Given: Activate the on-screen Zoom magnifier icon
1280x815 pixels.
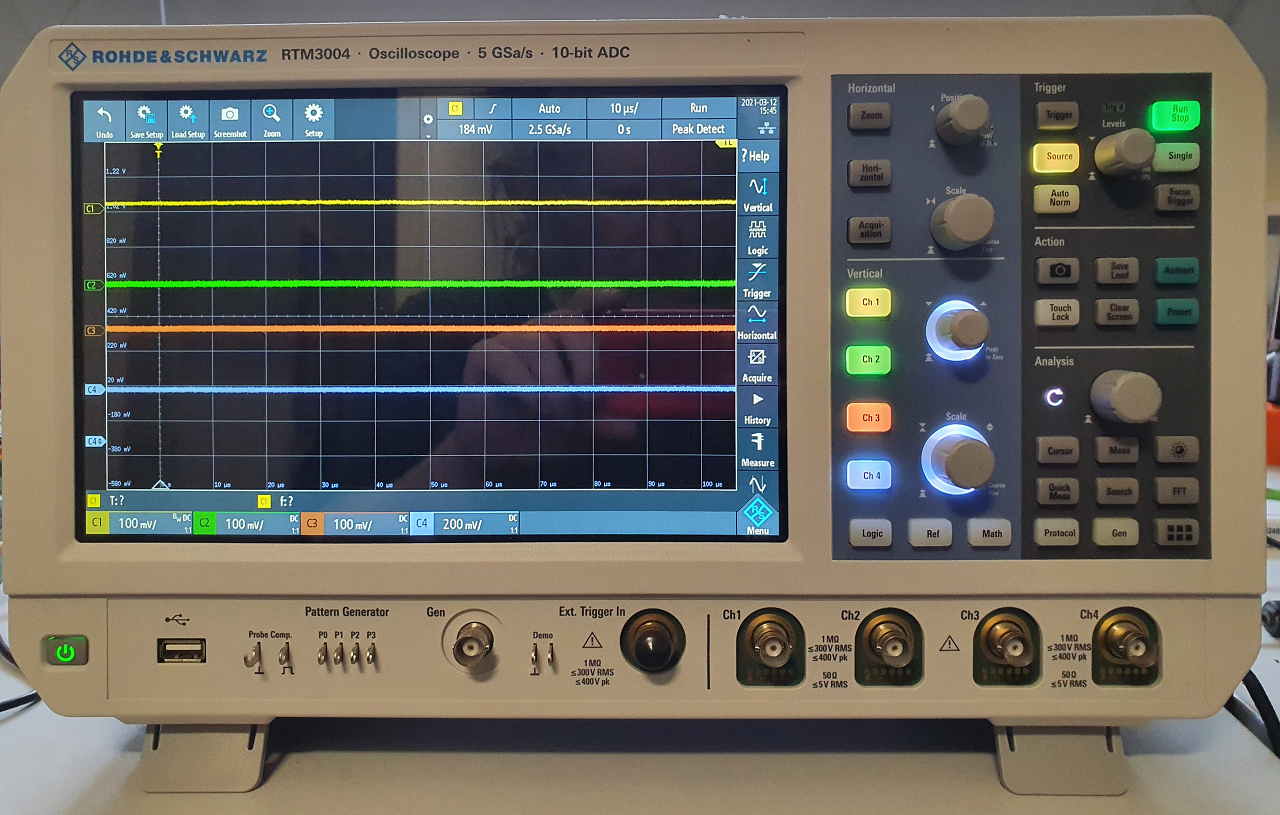Looking at the screenshot, I should [272, 120].
